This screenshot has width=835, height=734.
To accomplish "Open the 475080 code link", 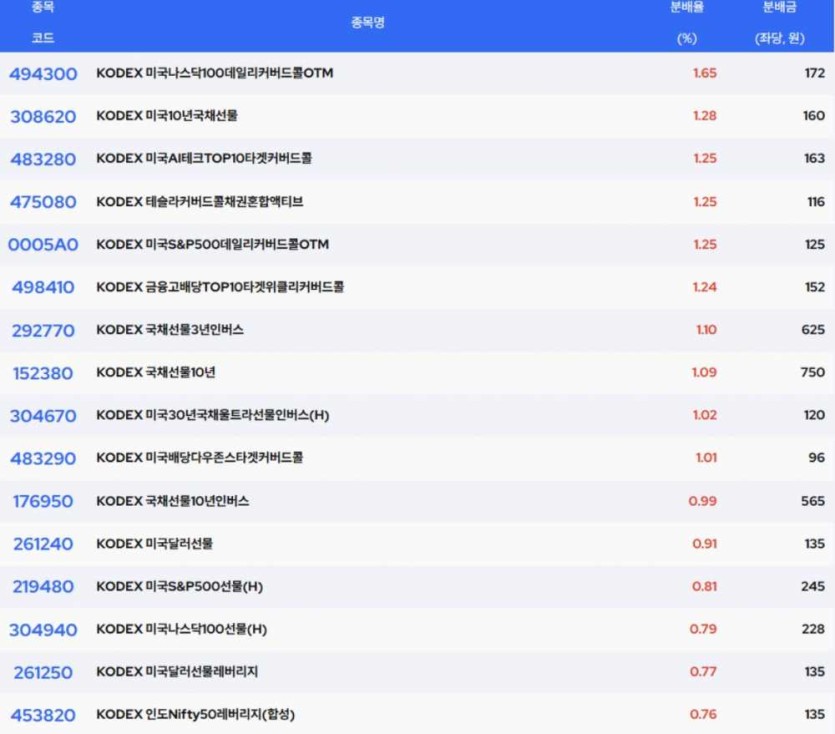I will point(43,202).
